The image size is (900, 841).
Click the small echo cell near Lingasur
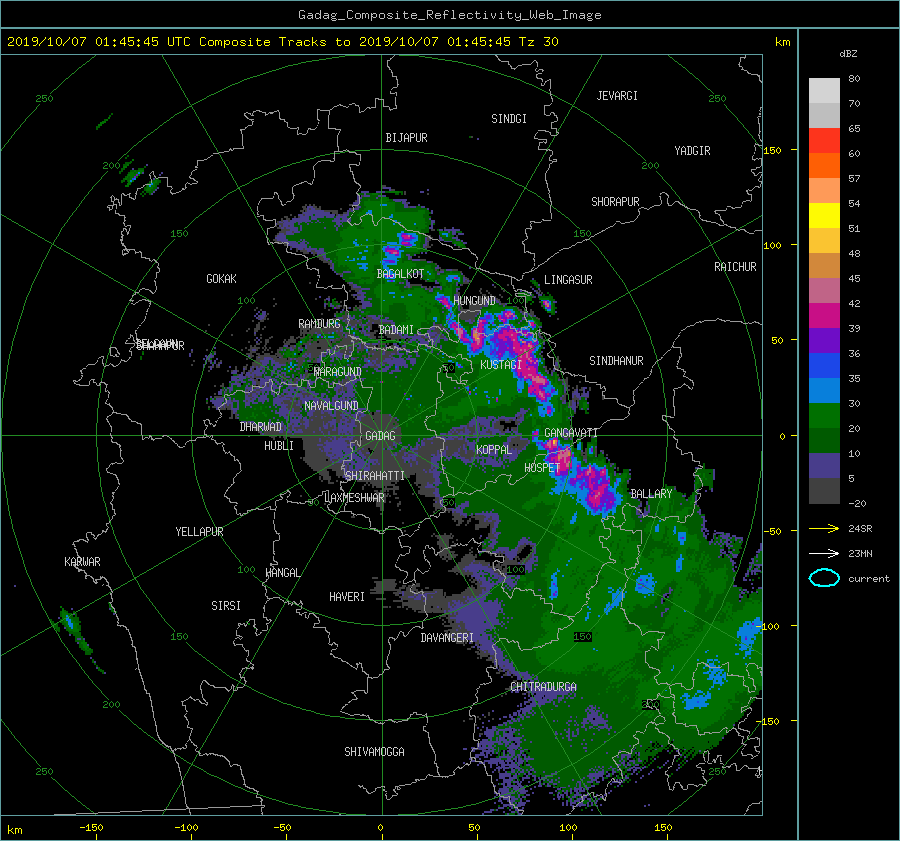point(547,304)
